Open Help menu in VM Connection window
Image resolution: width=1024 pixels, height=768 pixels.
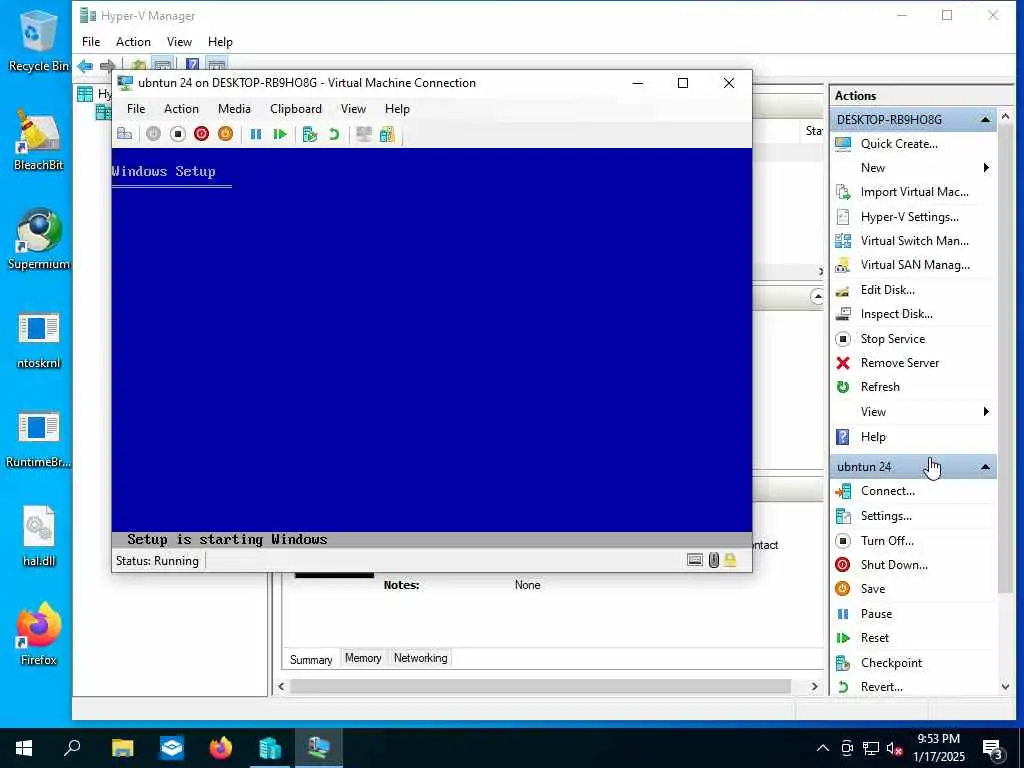pyautogui.click(x=397, y=108)
